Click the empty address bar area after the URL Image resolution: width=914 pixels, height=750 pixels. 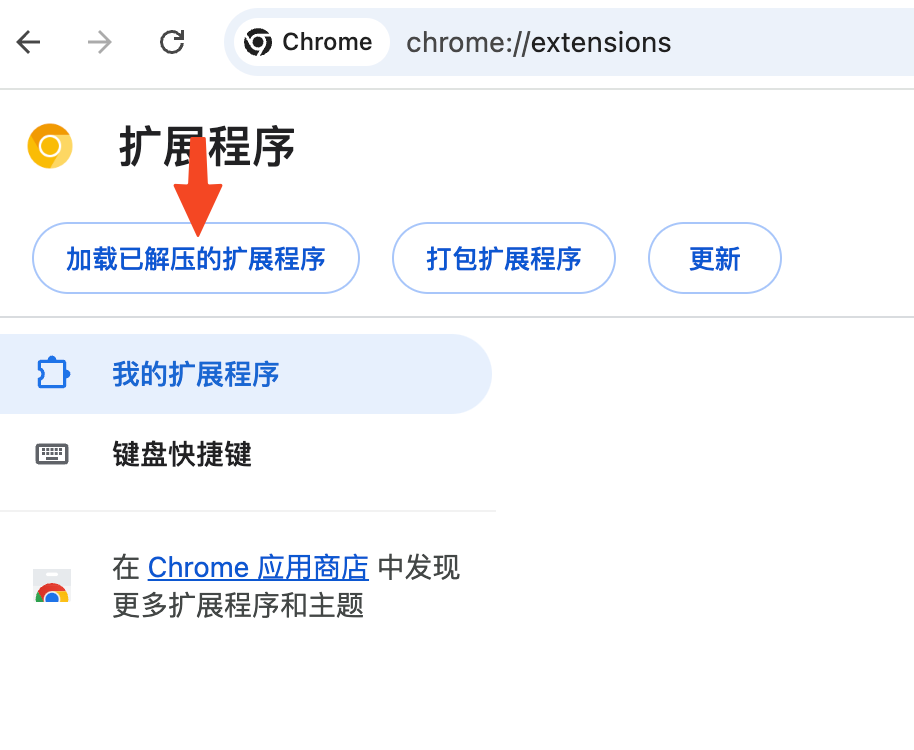point(793,43)
